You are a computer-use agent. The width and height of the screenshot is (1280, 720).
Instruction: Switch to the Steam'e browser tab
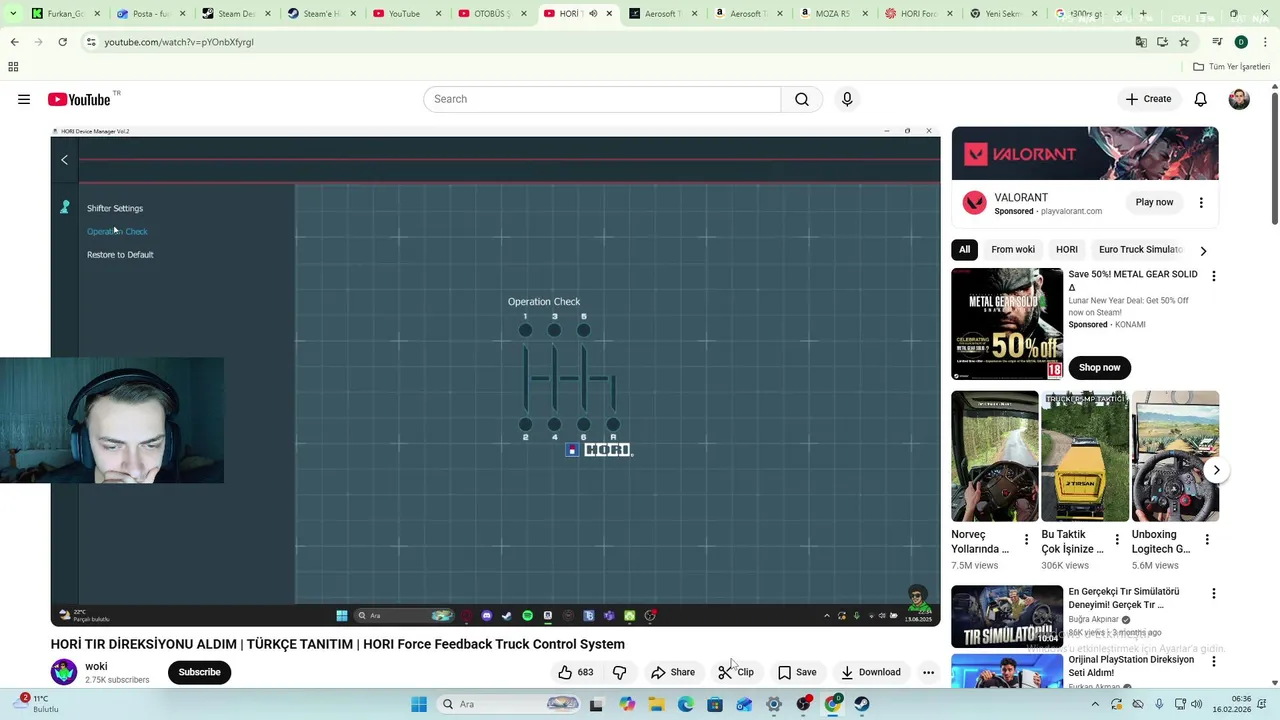pos(323,14)
